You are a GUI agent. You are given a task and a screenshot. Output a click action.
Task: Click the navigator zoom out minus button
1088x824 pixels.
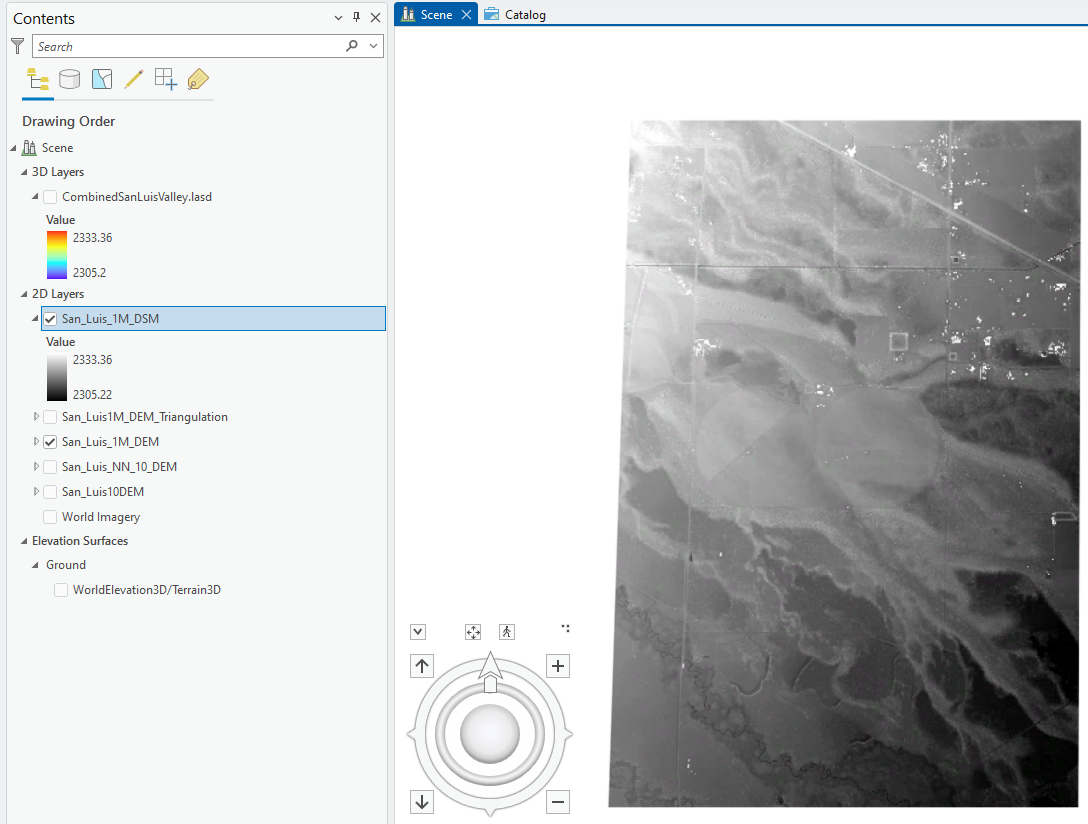(x=558, y=801)
